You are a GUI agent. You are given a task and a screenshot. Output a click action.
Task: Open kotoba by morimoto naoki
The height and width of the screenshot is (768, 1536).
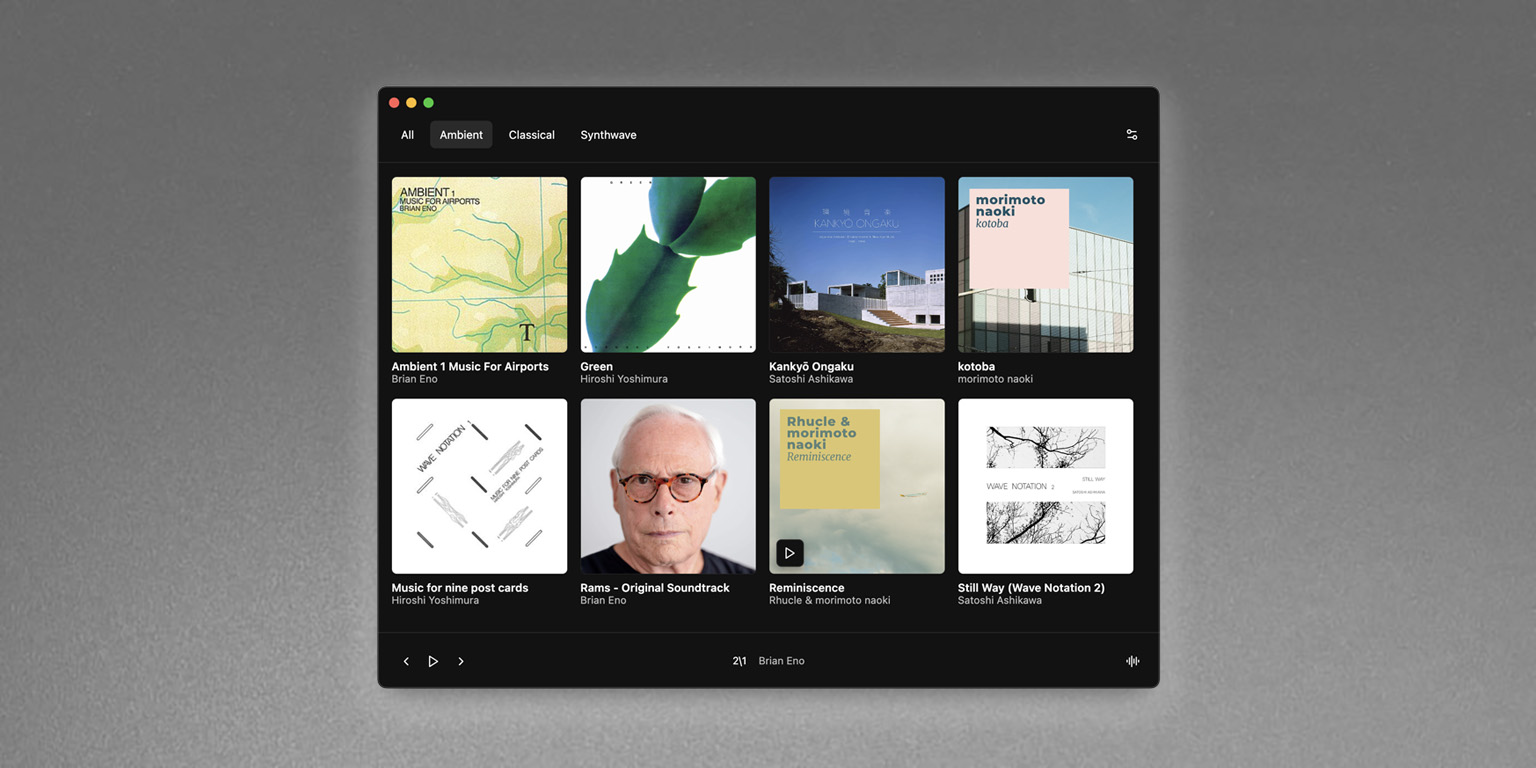[1045, 264]
